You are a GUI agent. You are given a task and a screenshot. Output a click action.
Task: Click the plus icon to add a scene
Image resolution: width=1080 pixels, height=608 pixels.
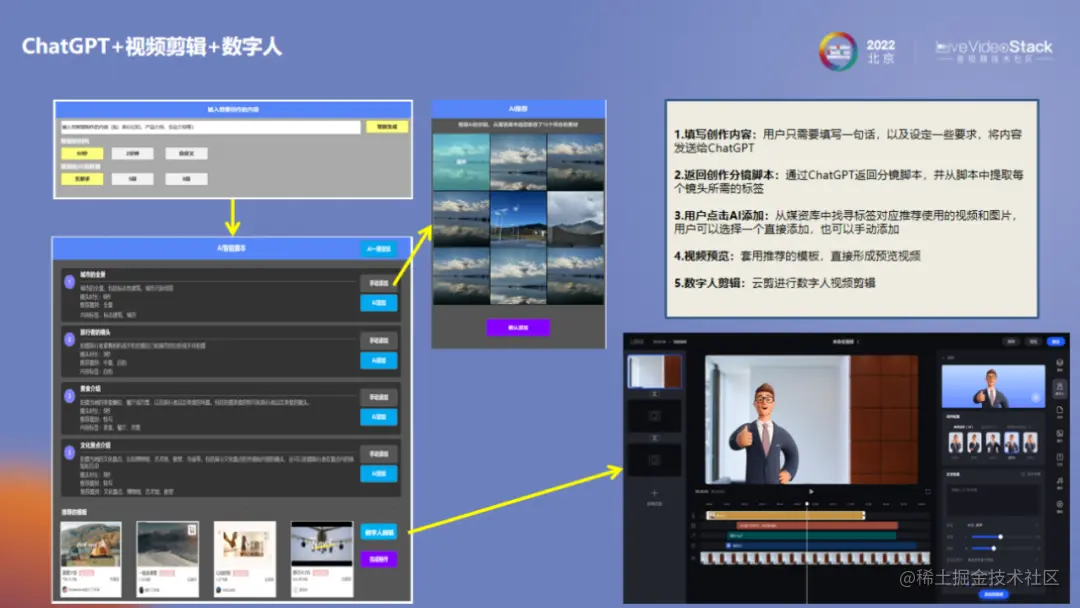[x=654, y=493]
